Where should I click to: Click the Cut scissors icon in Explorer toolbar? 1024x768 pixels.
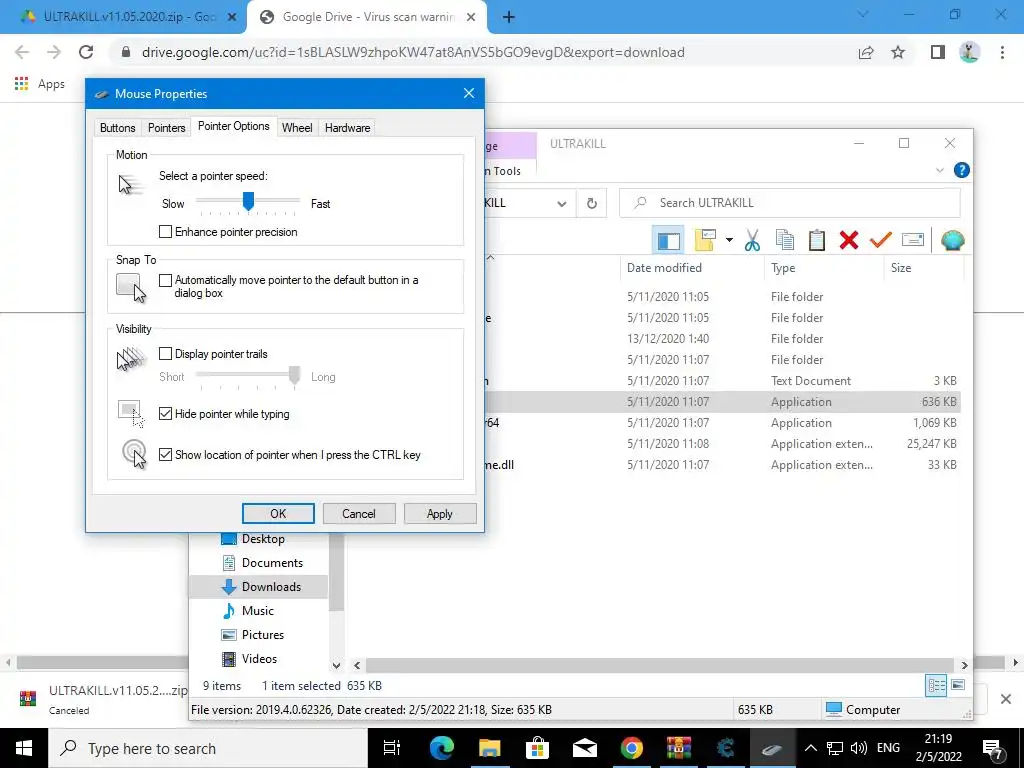point(752,240)
